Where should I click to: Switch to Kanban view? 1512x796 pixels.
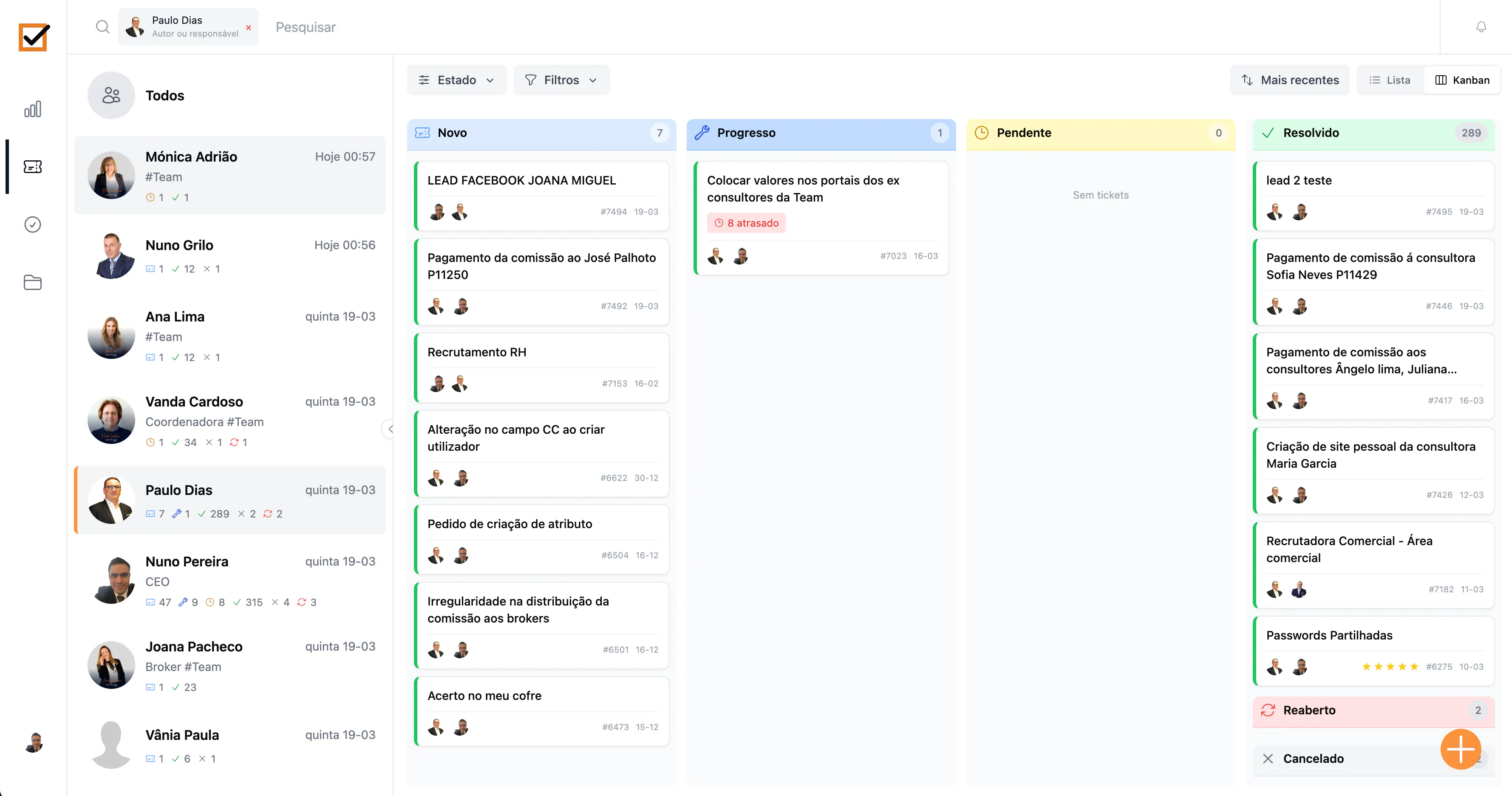1461,80
